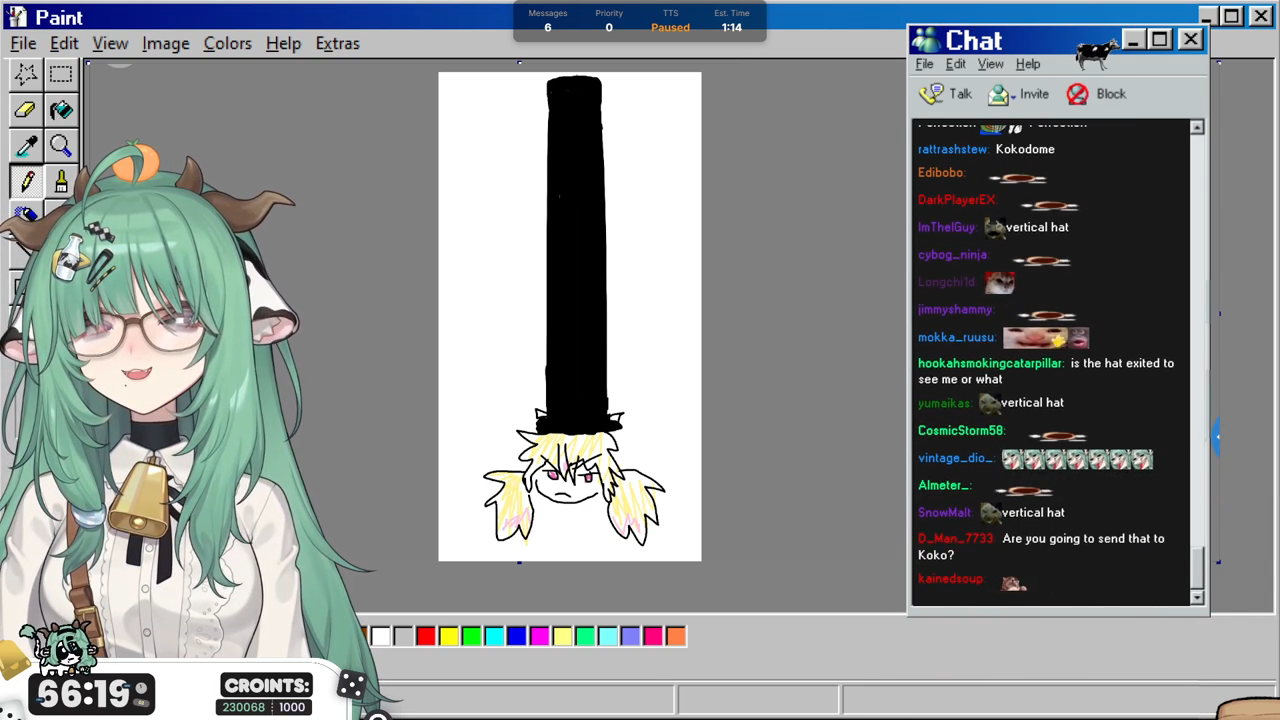Screen dimensions: 1280x720
Task: Pick the Eraser tool in Paint
Action: [26, 110]
